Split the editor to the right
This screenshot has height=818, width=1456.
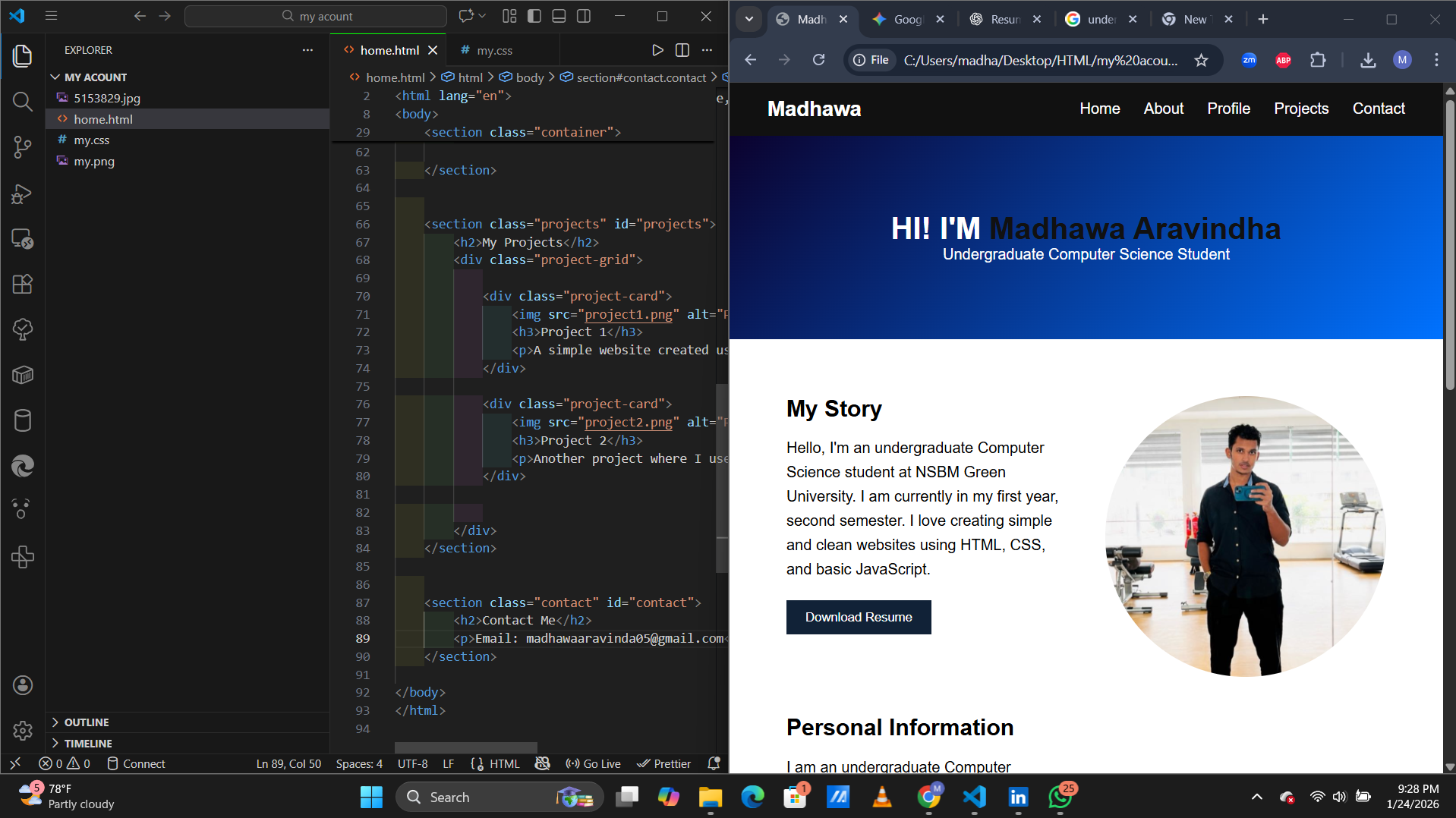point(682,50)
